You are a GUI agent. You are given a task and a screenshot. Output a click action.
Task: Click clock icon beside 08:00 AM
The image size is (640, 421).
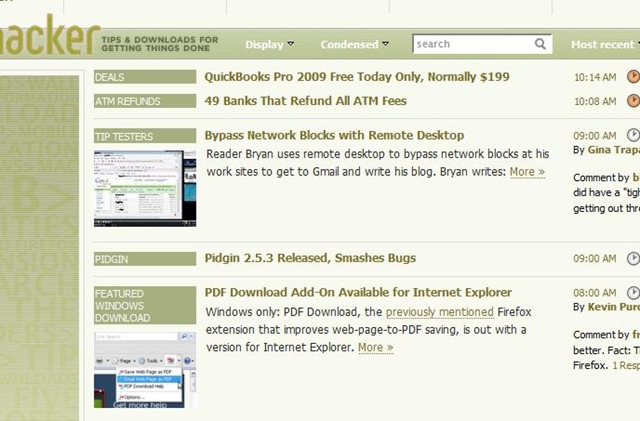(x=633, y=292)
